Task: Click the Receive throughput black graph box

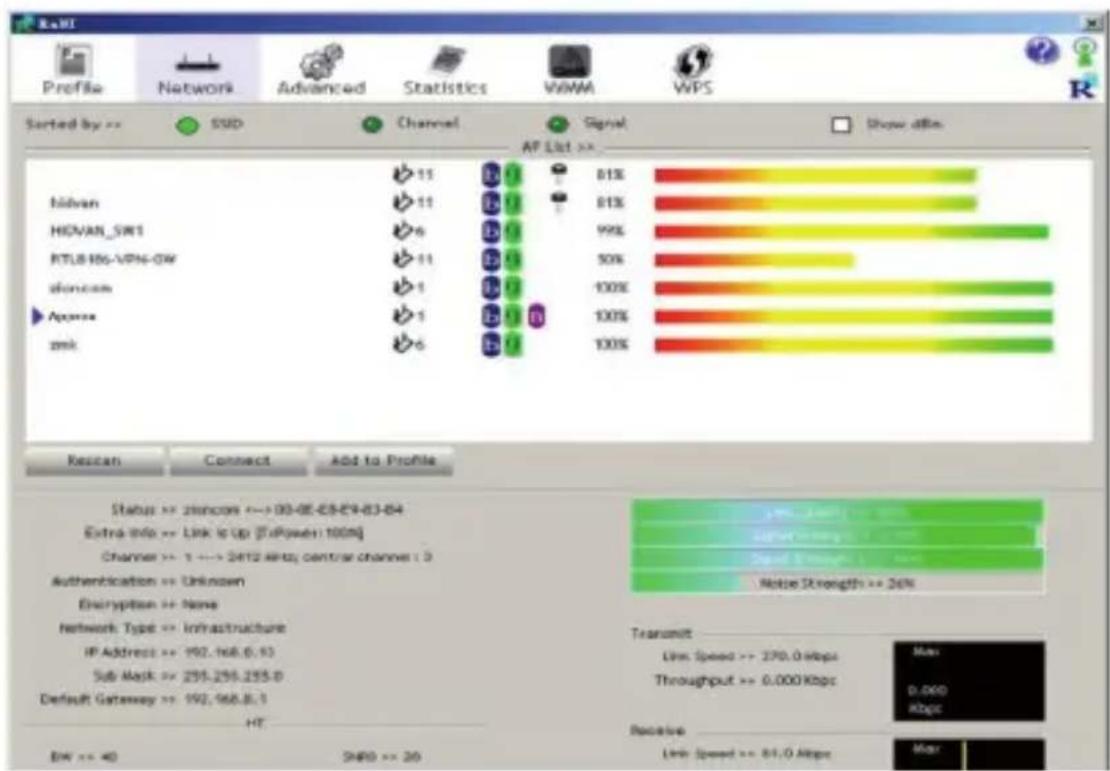Action: 969,754
